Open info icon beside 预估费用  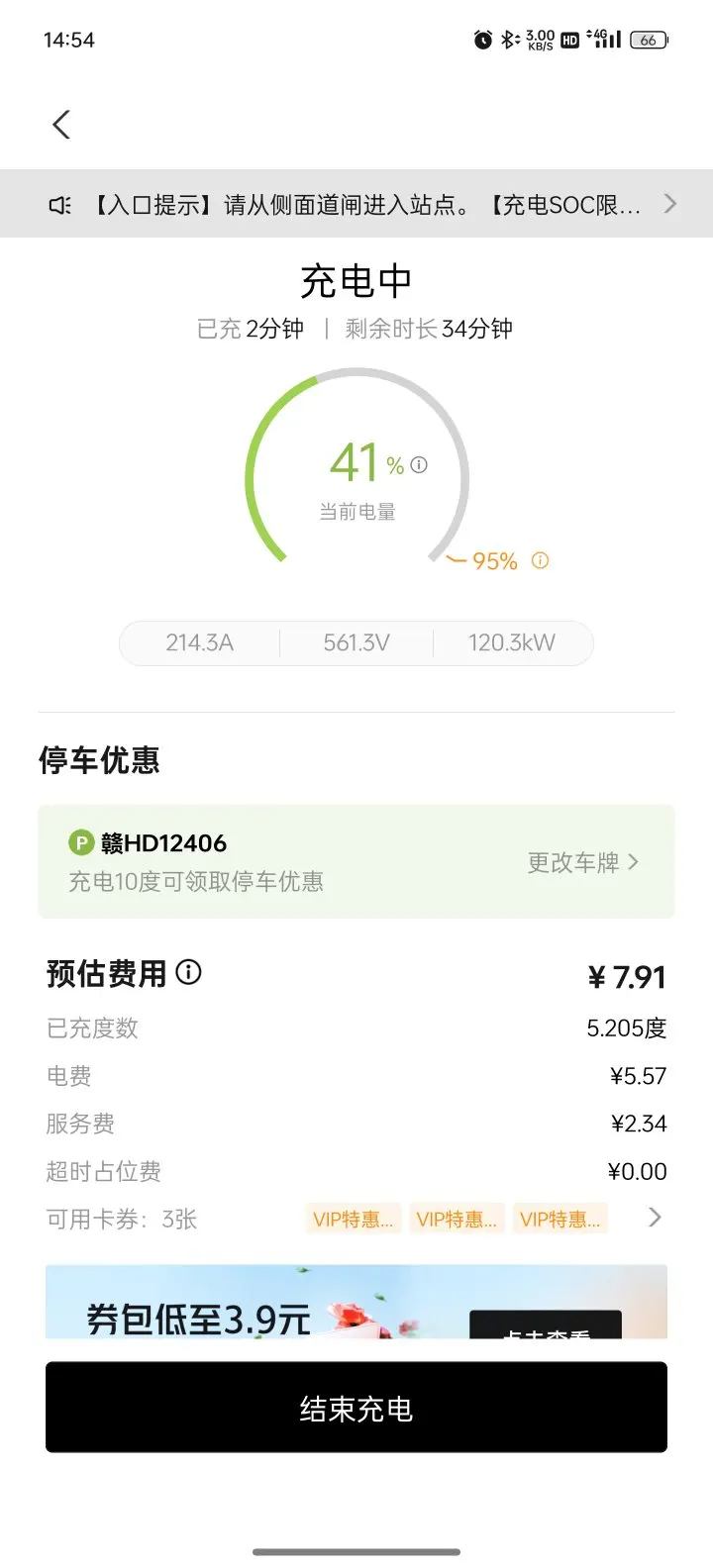coord(188,972)
